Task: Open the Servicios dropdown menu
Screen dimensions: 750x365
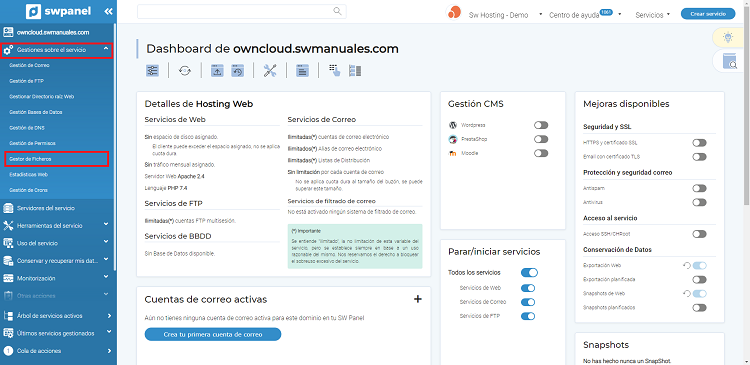Action: (x=652, y=15)
